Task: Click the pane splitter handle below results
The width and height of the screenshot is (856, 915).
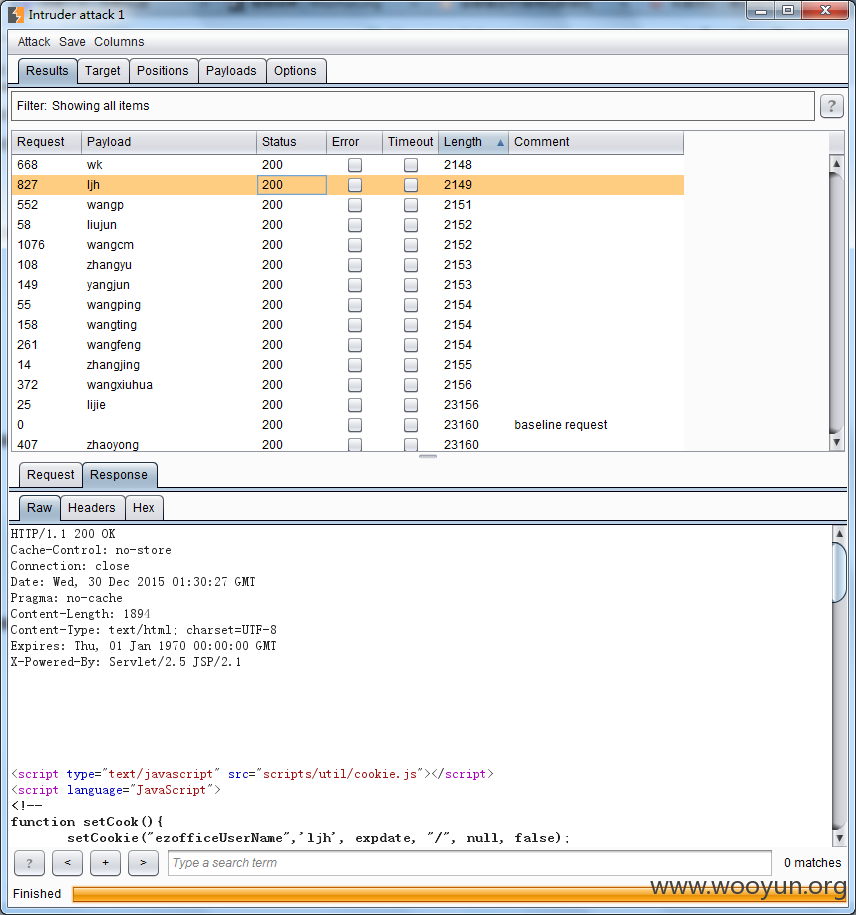Action: (x=428, y=456)
